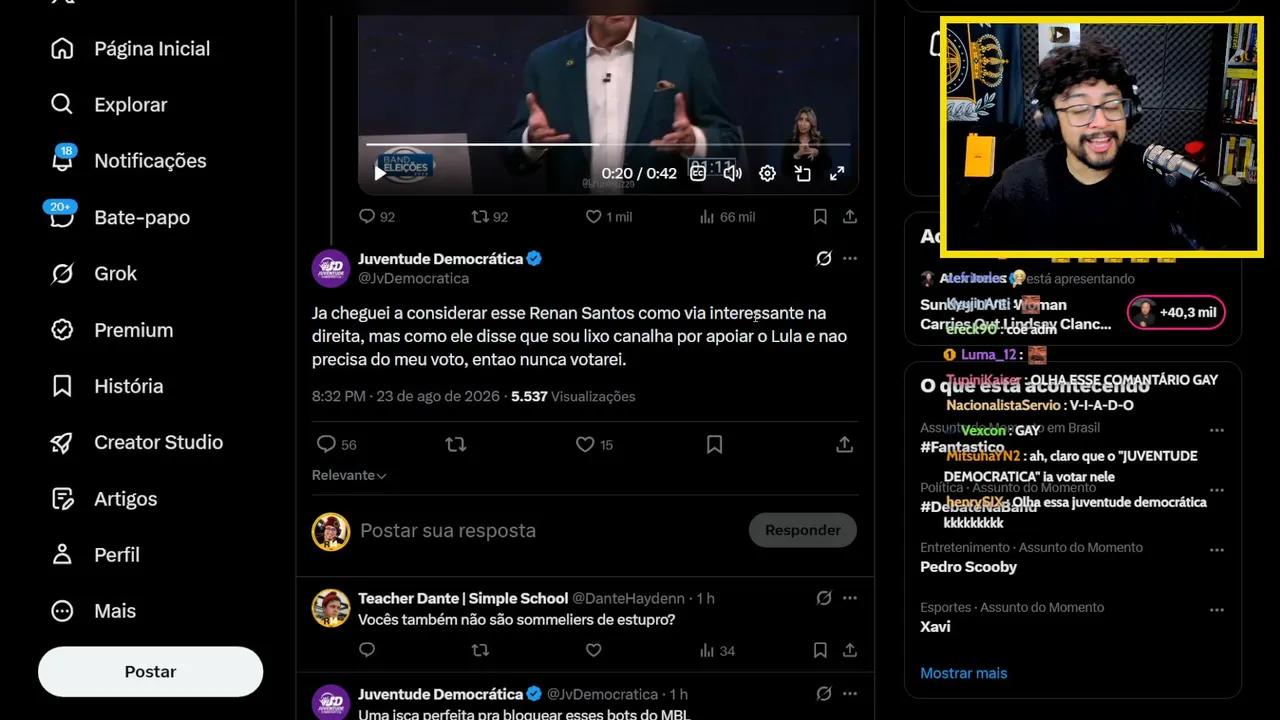
Task: Mute the video sound
Action: pos(733,173)
